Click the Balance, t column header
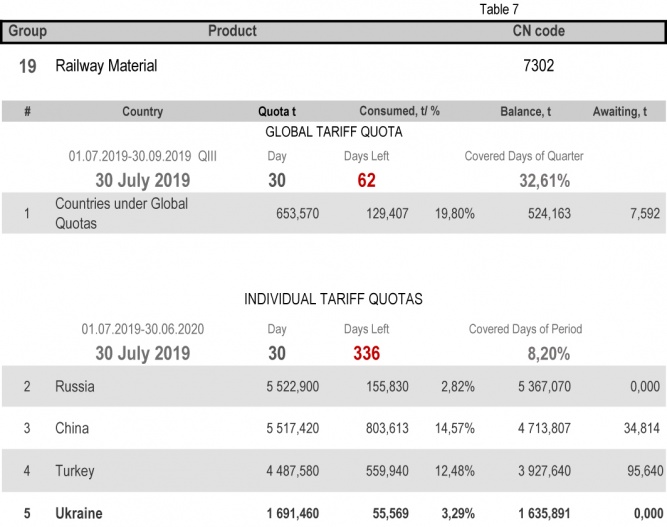 525,112
